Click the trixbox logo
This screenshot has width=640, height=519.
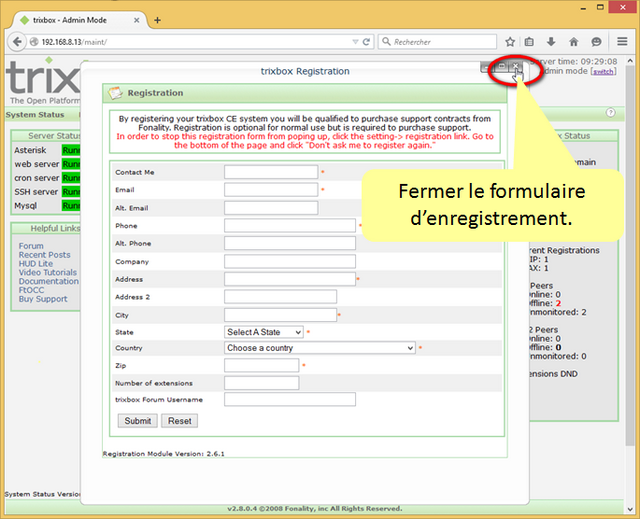(43, 80)
